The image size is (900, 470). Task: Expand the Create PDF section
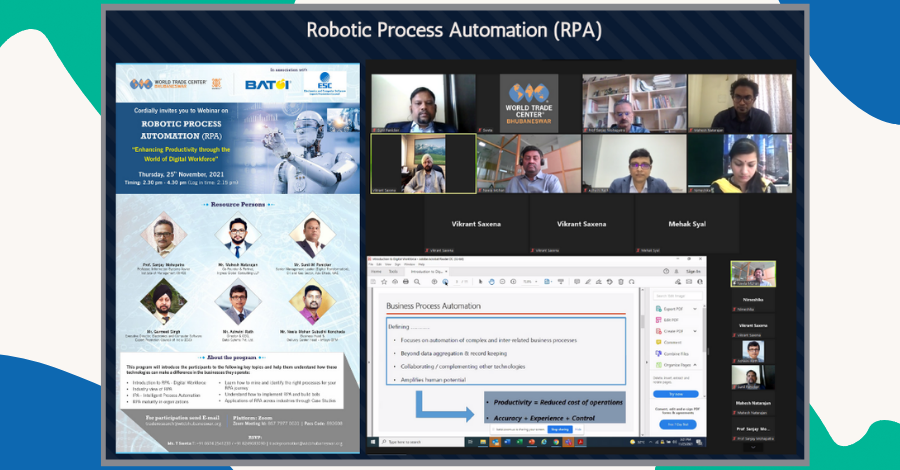695,331
